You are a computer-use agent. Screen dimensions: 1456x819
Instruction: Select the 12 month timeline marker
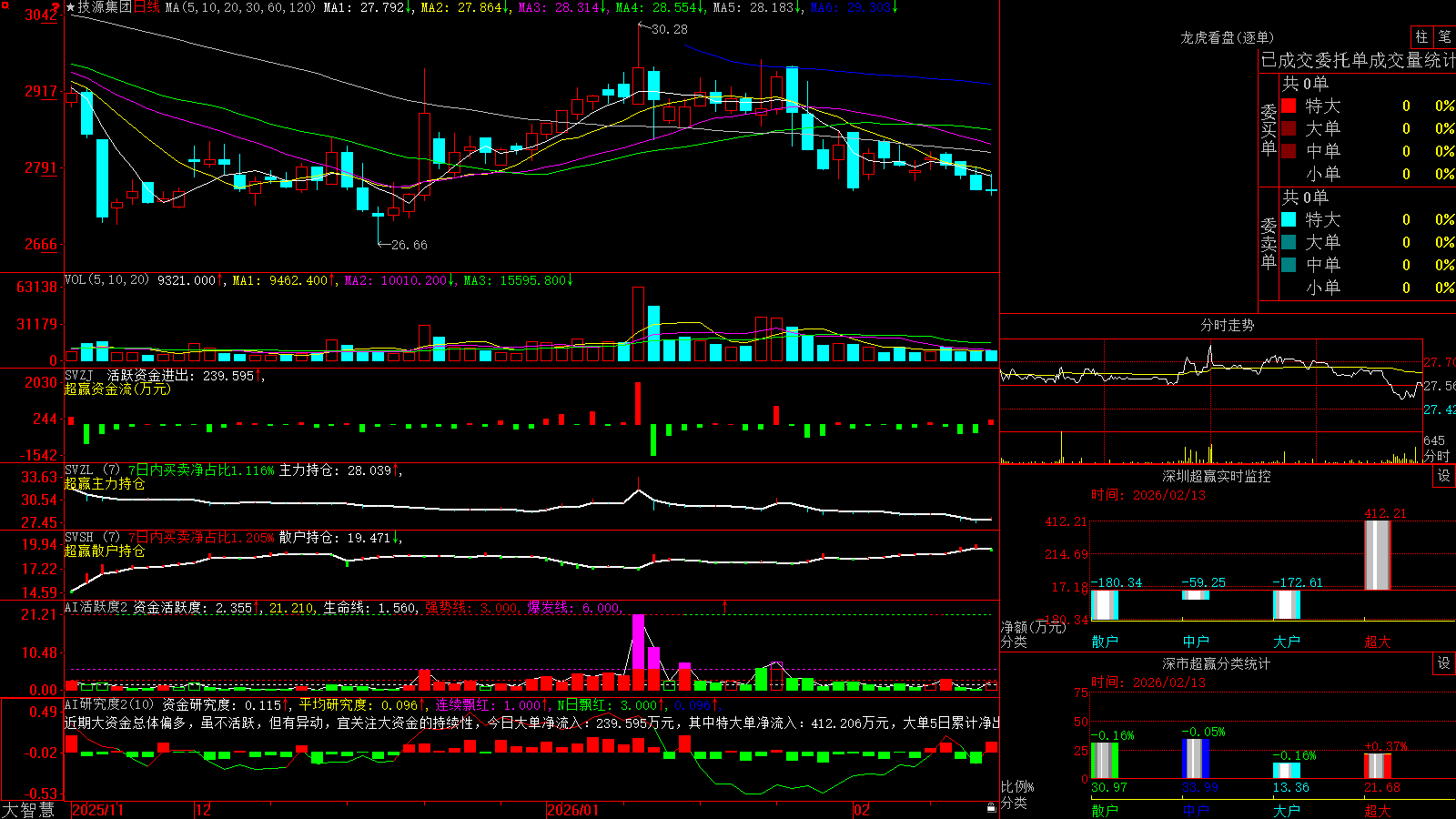[x=204, y=810]
